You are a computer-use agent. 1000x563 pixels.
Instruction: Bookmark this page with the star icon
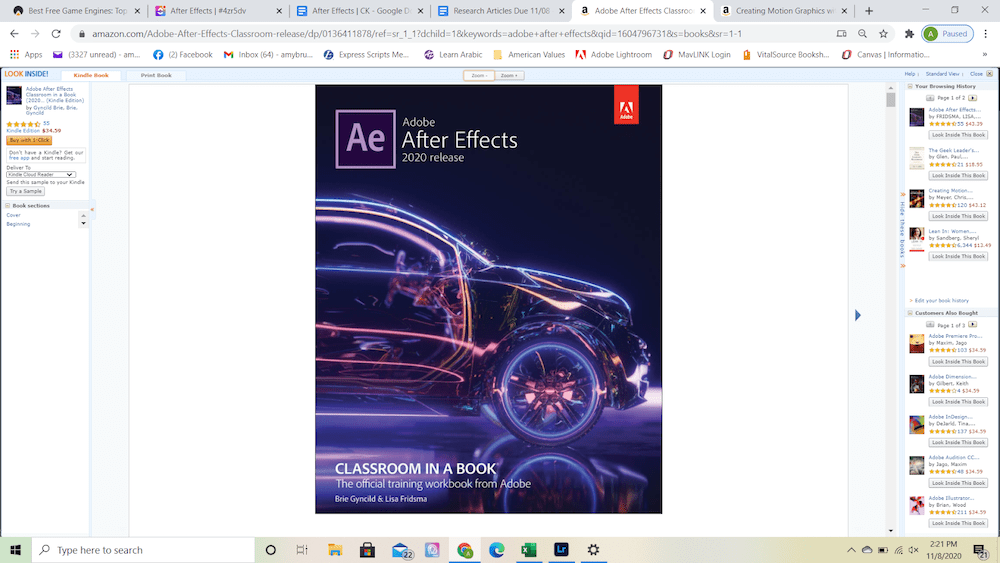[x=883, y=34]
